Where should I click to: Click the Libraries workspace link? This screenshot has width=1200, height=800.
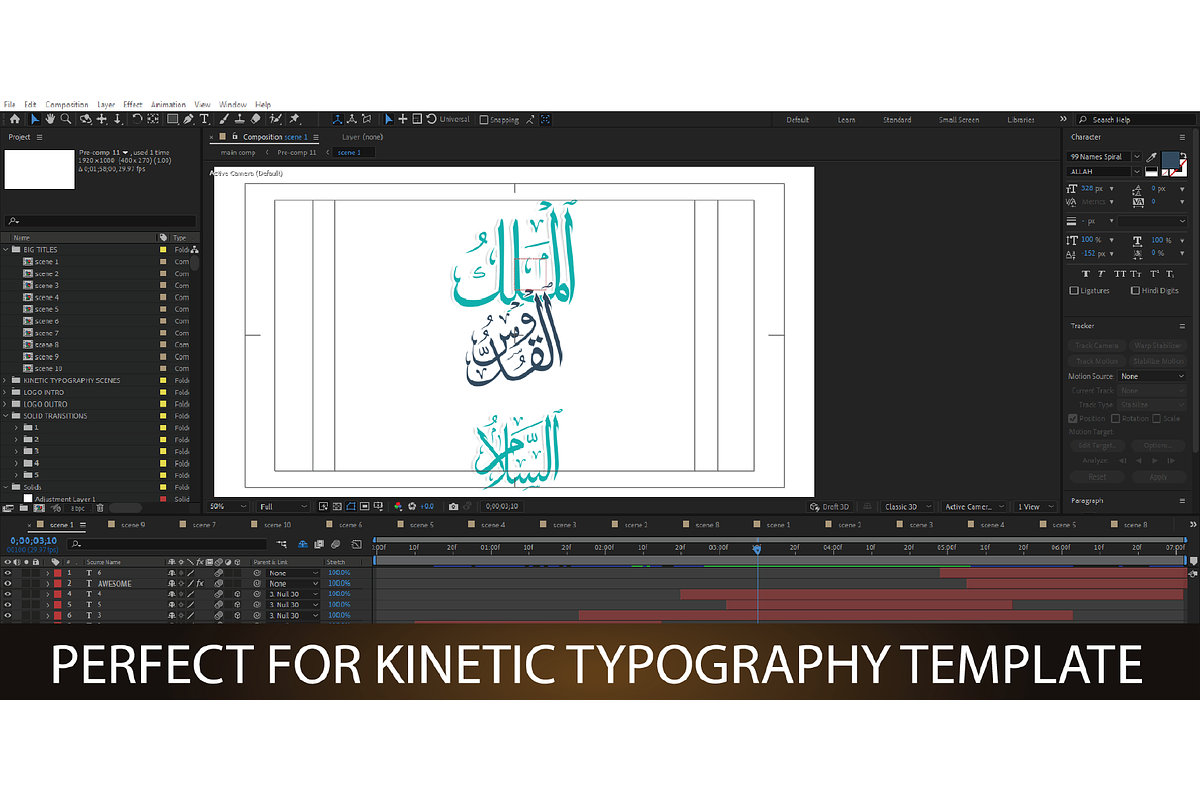pos(1021,120)
